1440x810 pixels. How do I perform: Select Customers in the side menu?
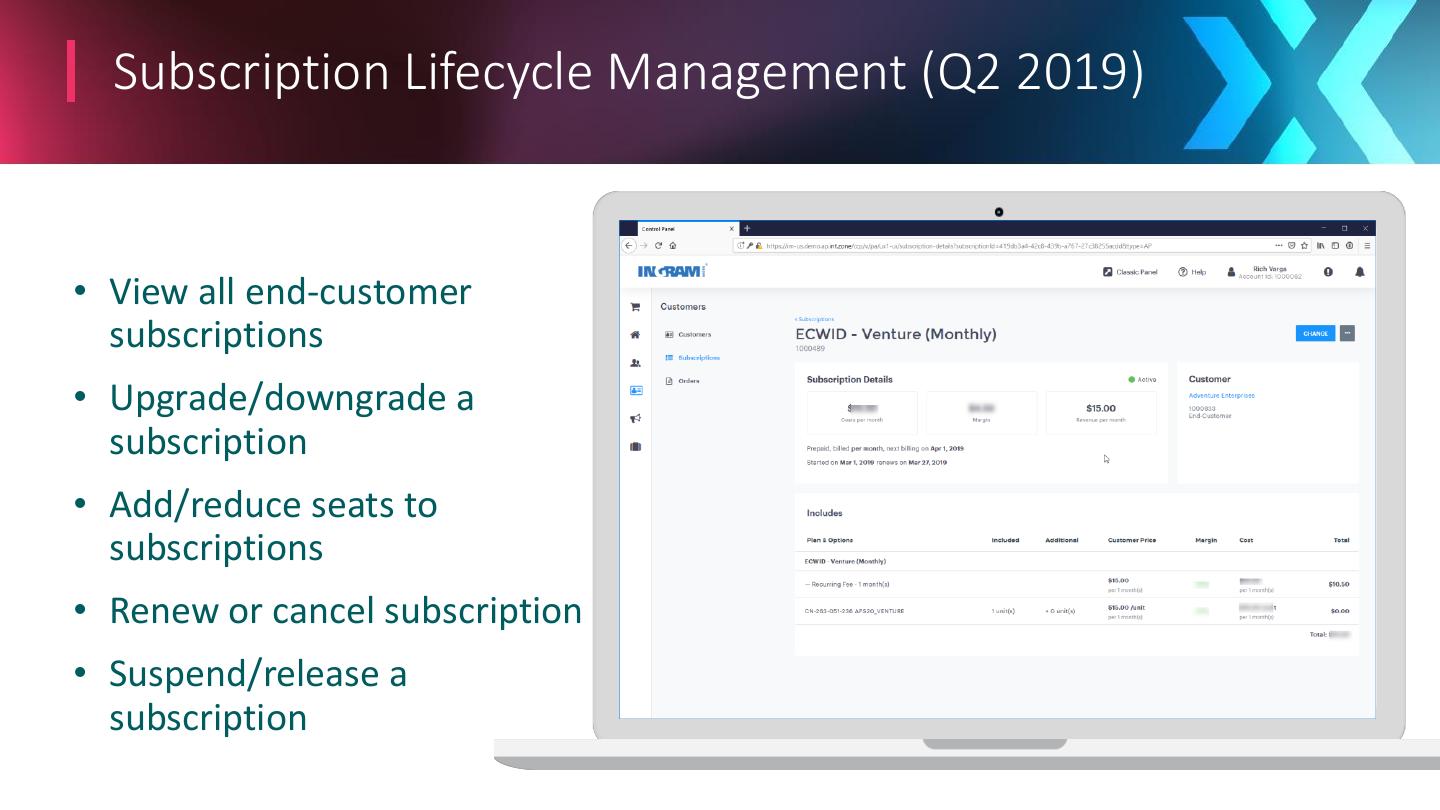click(688, 335)
